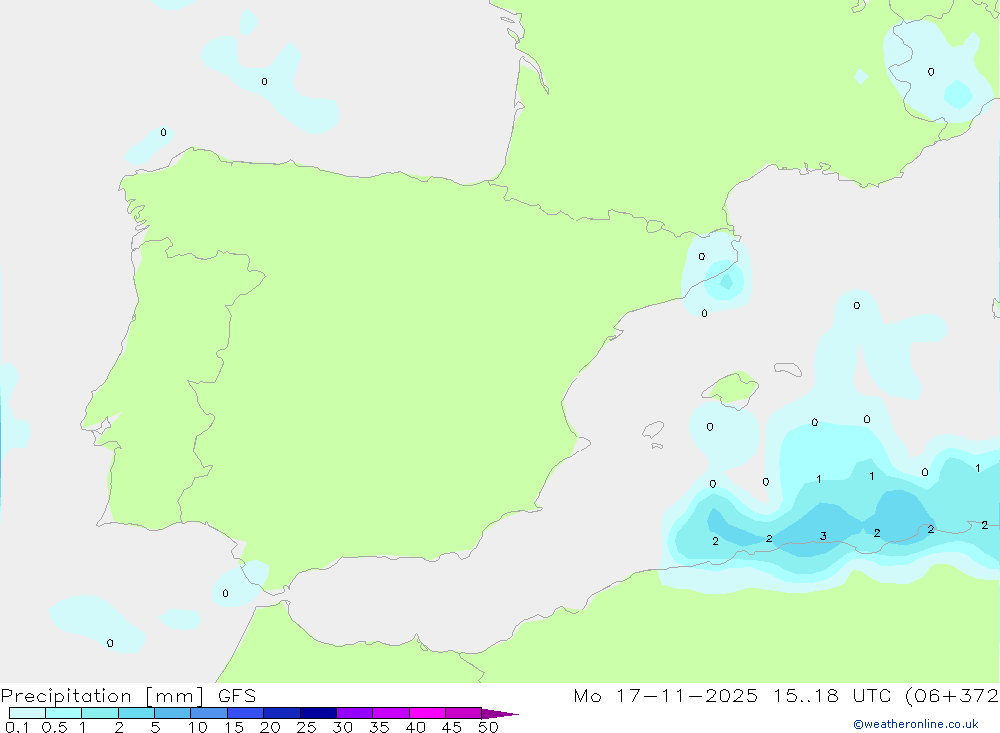Viewport: 1000px width, 733px height.
Task: Click the 20–25 mm legend color swatch
Action: [281, 713]
